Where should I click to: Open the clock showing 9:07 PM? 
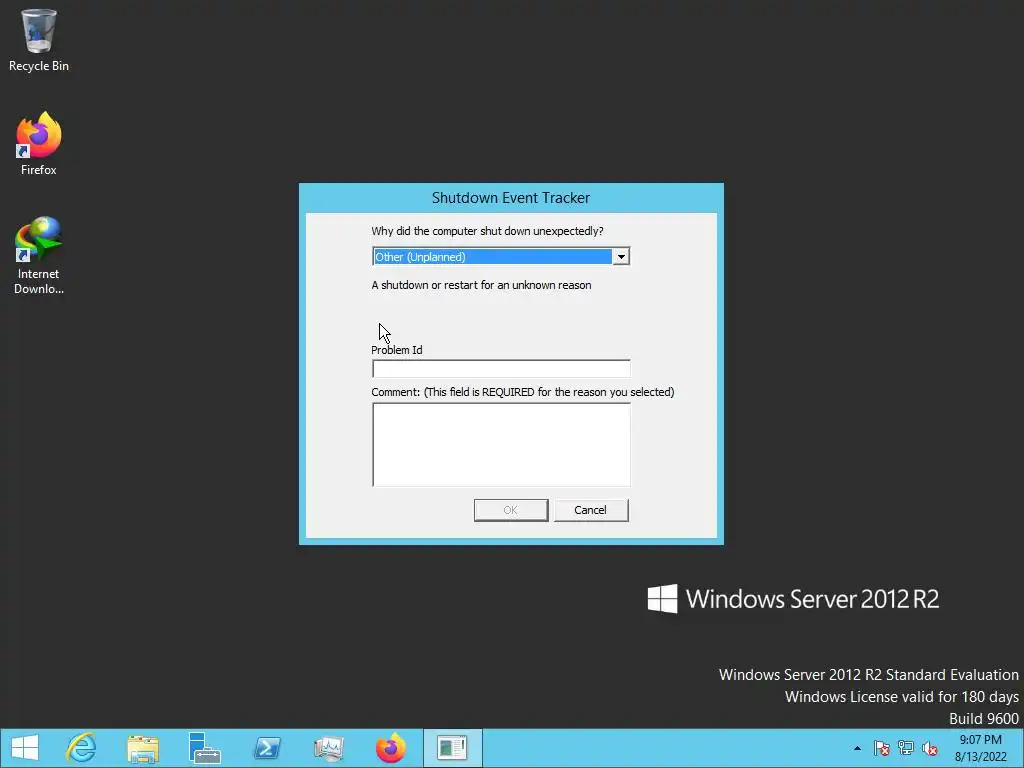click(980, 748)
